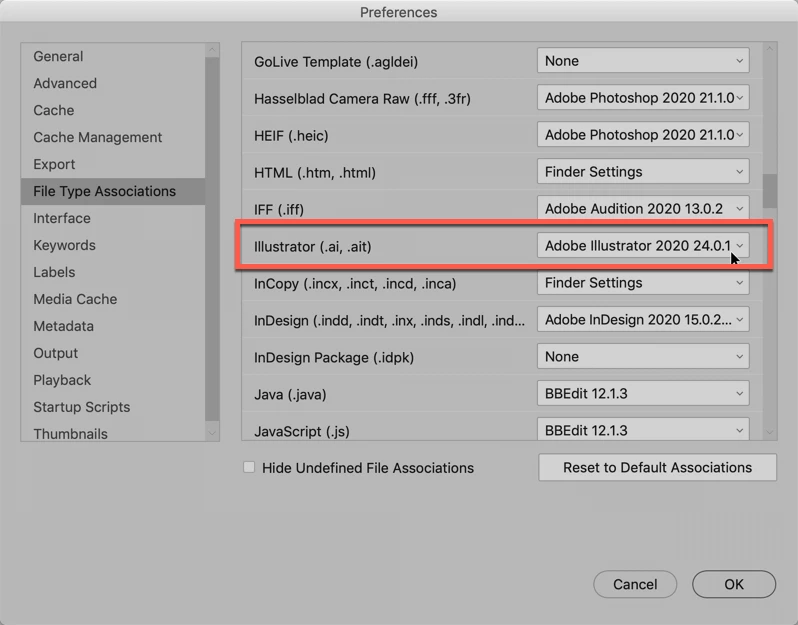This screenshot has width=798, height=625.
Task: Click the category list scrollbar thumb
Action: [x=212, y=239]
